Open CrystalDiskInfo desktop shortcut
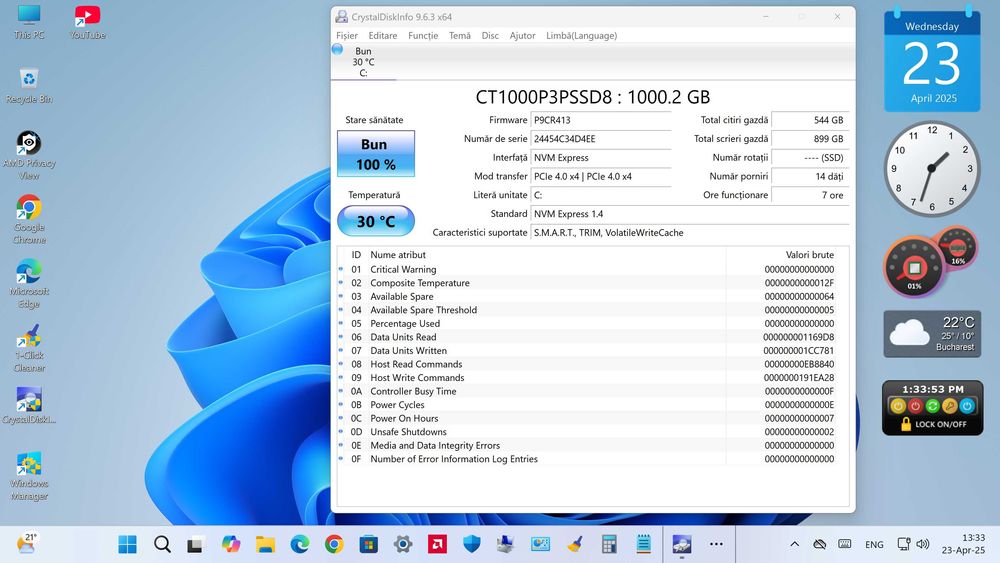 [x=29, y=402]
